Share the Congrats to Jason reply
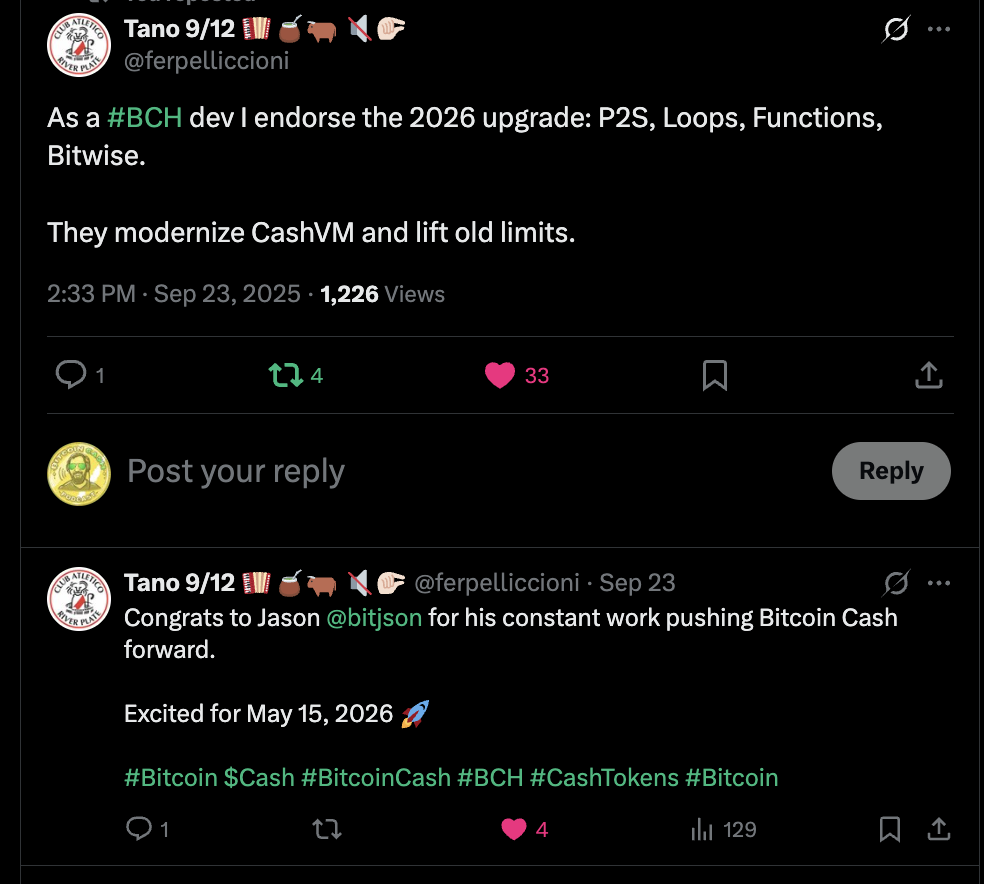The width and height of the screenshot is (984, 884). click(938, 829)
